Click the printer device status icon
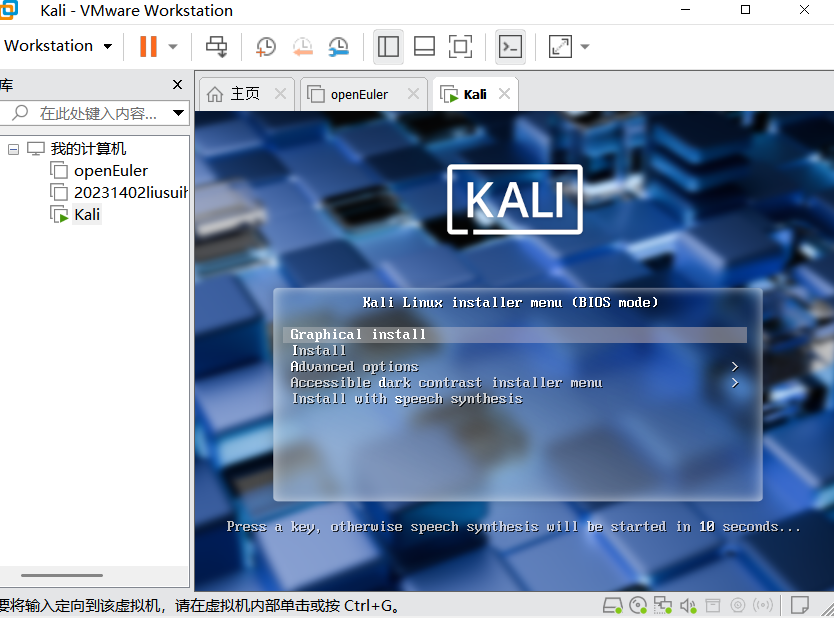834x618 pixels. click(713, 605)
